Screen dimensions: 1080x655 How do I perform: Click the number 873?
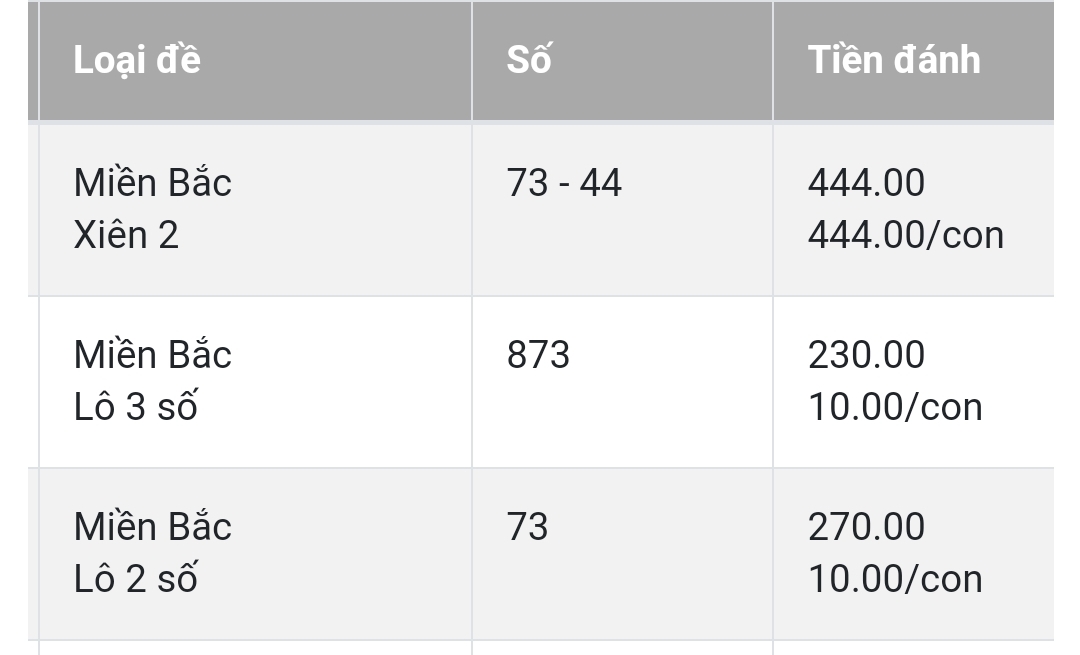tap(538, 355)
